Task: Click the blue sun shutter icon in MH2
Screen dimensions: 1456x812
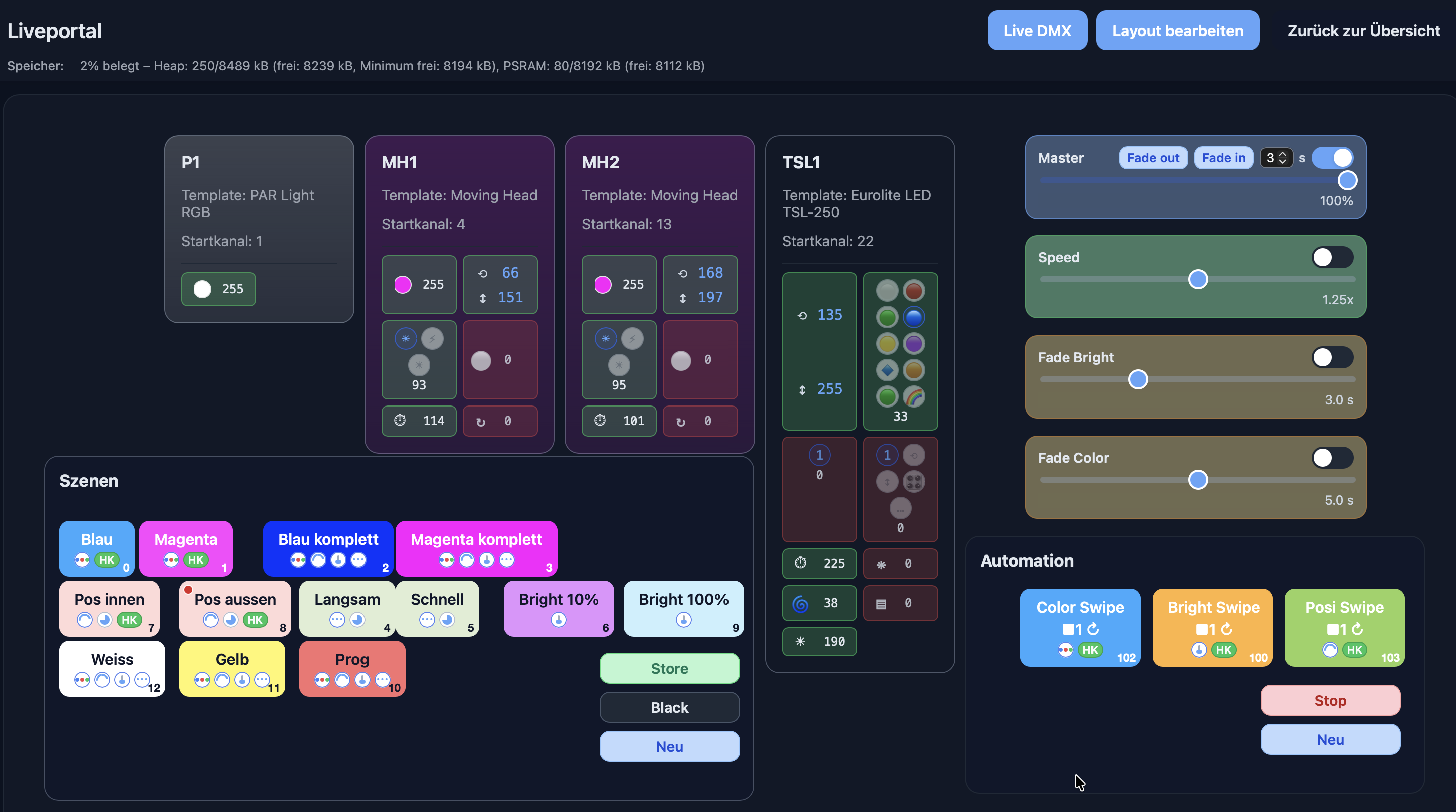Action: [x=606, y=339]
